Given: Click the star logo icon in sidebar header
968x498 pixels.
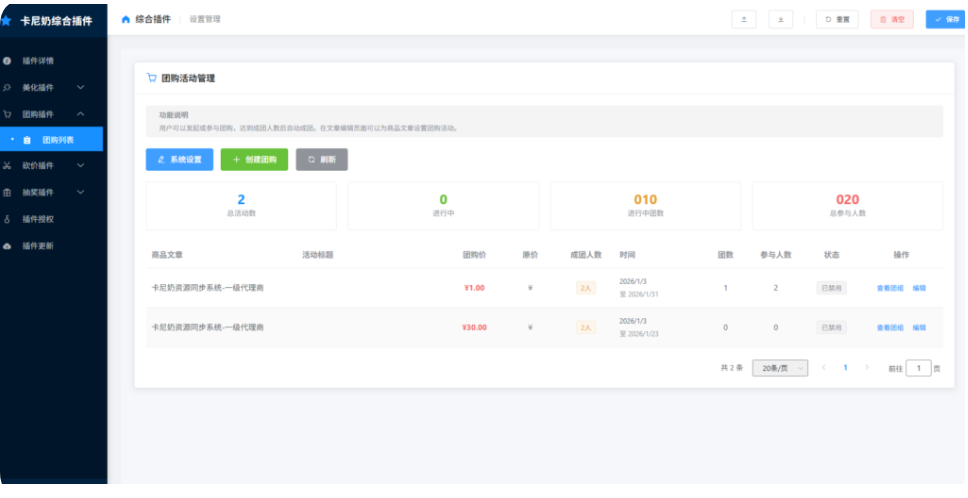Looking at the screenshot, I should (x=6, y=20).
